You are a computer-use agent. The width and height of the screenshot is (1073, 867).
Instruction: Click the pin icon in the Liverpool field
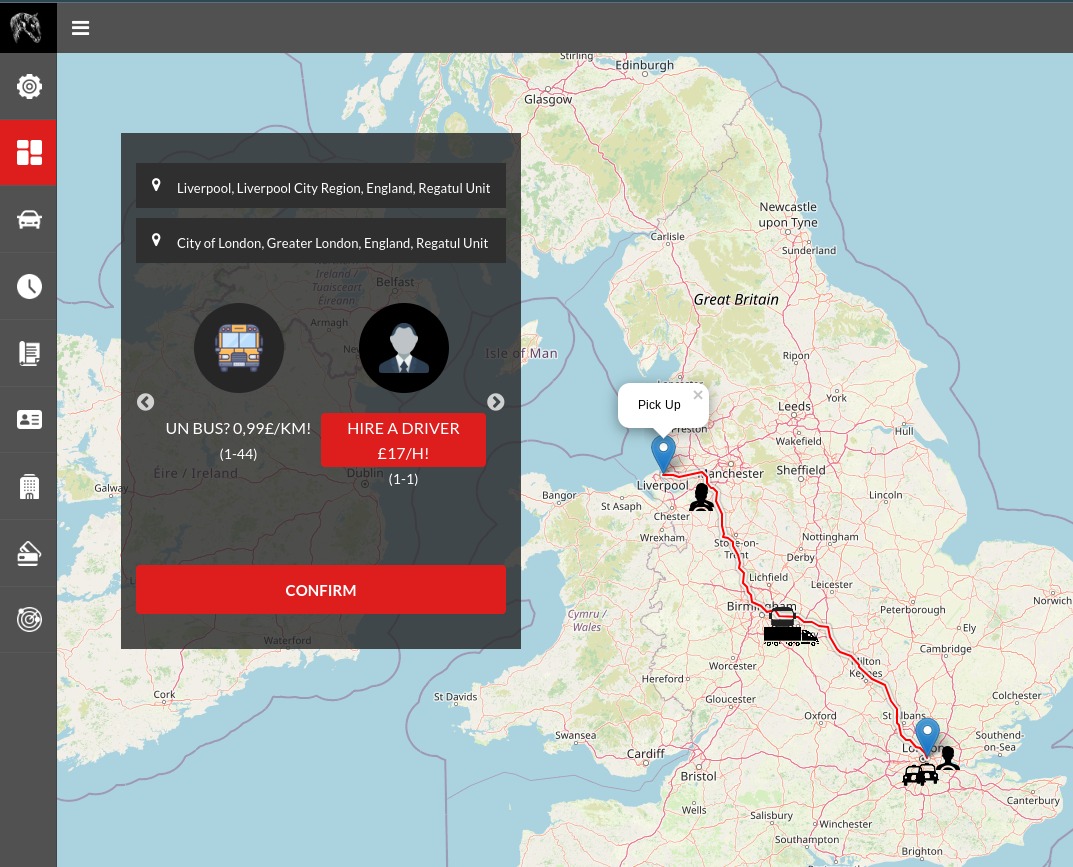coord(156,185)
